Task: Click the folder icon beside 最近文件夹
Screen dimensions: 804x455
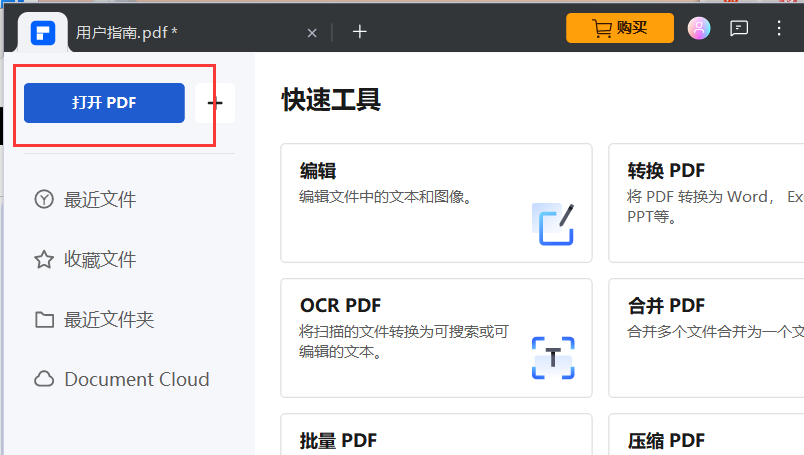Action: (44, 319)
